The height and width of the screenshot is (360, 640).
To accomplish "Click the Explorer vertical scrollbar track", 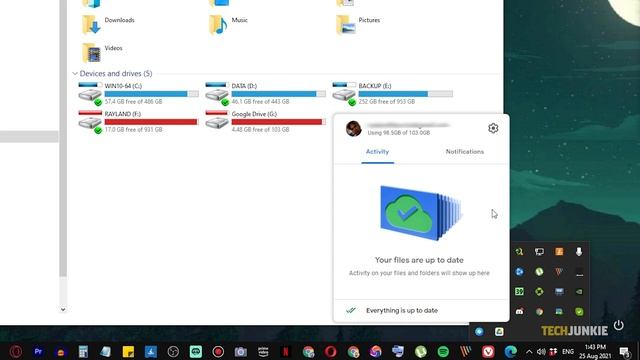I will 63,291.
